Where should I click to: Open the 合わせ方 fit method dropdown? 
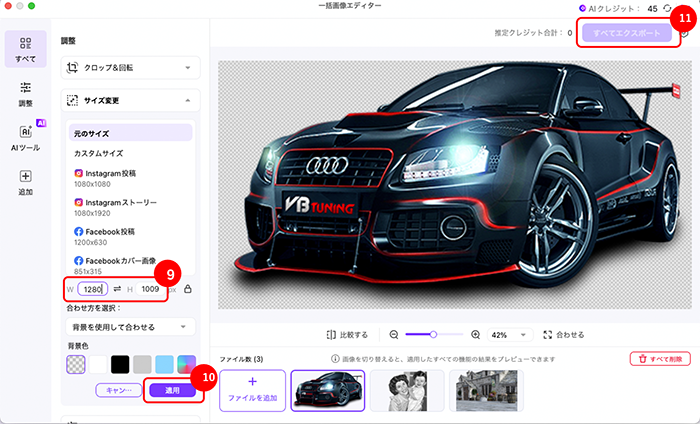[130, 326]
